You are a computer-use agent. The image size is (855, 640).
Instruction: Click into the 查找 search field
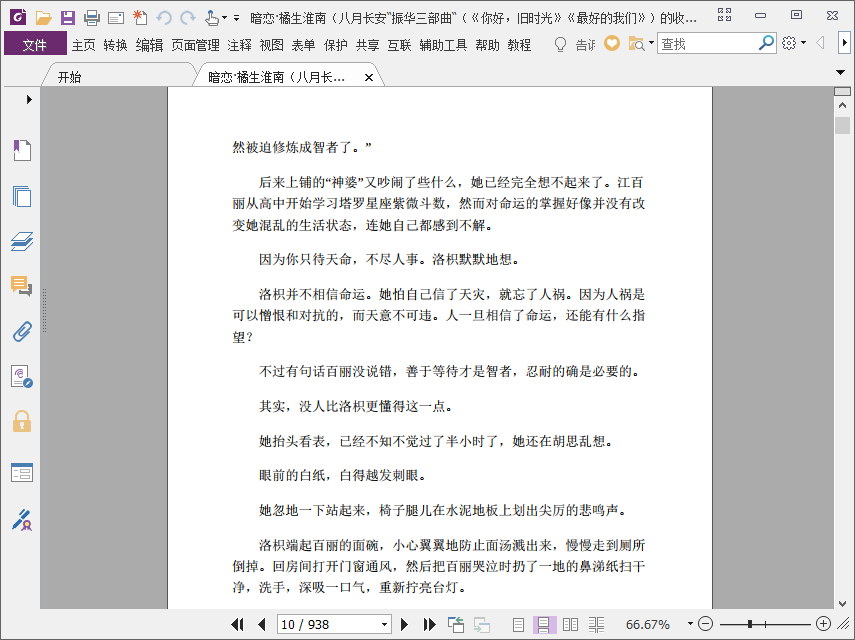(x=708, y=44)
